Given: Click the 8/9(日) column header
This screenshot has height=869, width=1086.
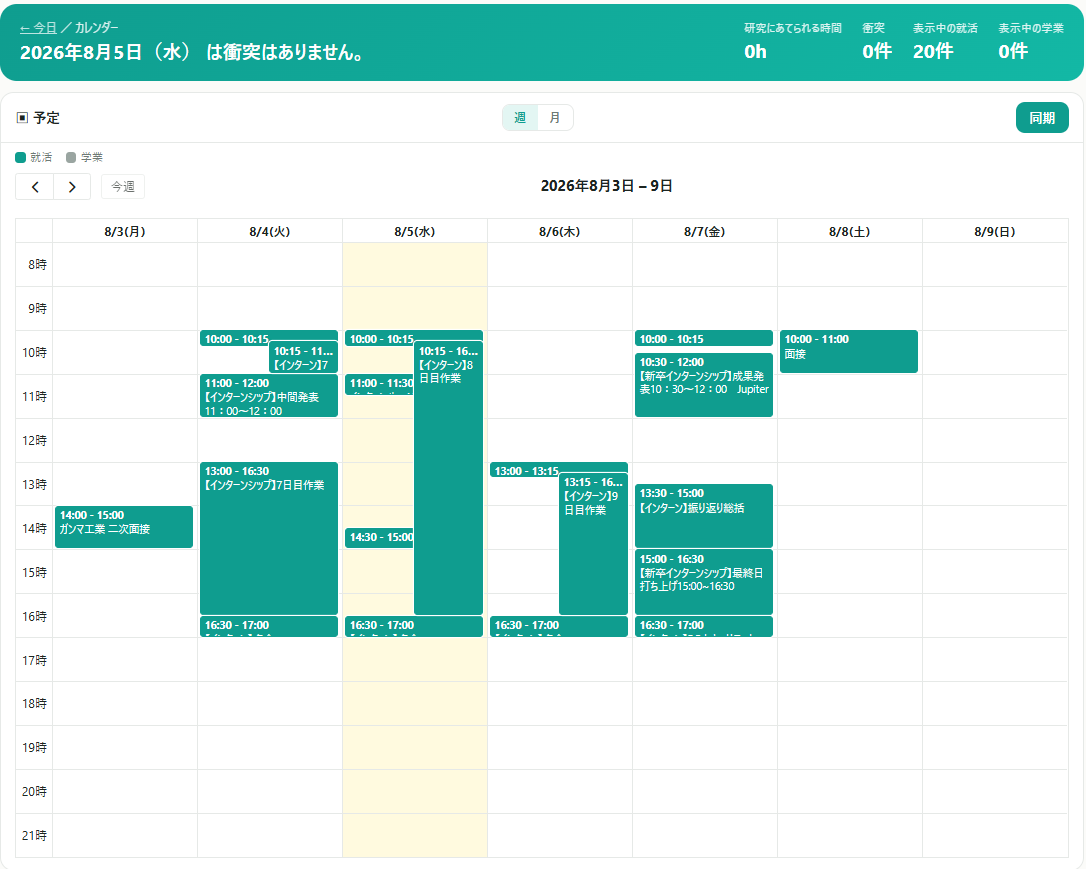Looking at the screenshot, I should pyautogui.click(x=995, y=231).
